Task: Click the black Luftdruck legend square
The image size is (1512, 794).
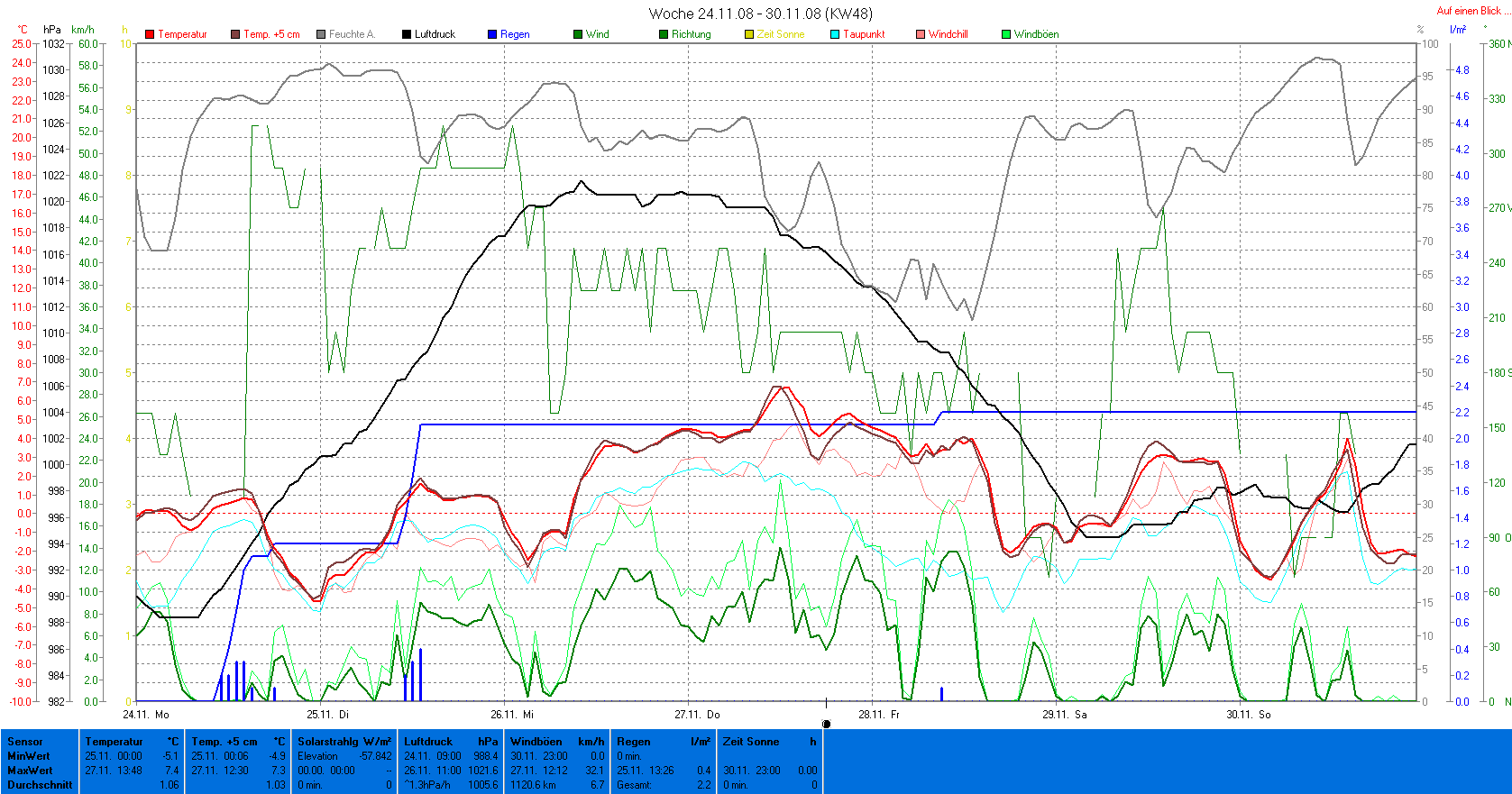Action: (407, 34)
